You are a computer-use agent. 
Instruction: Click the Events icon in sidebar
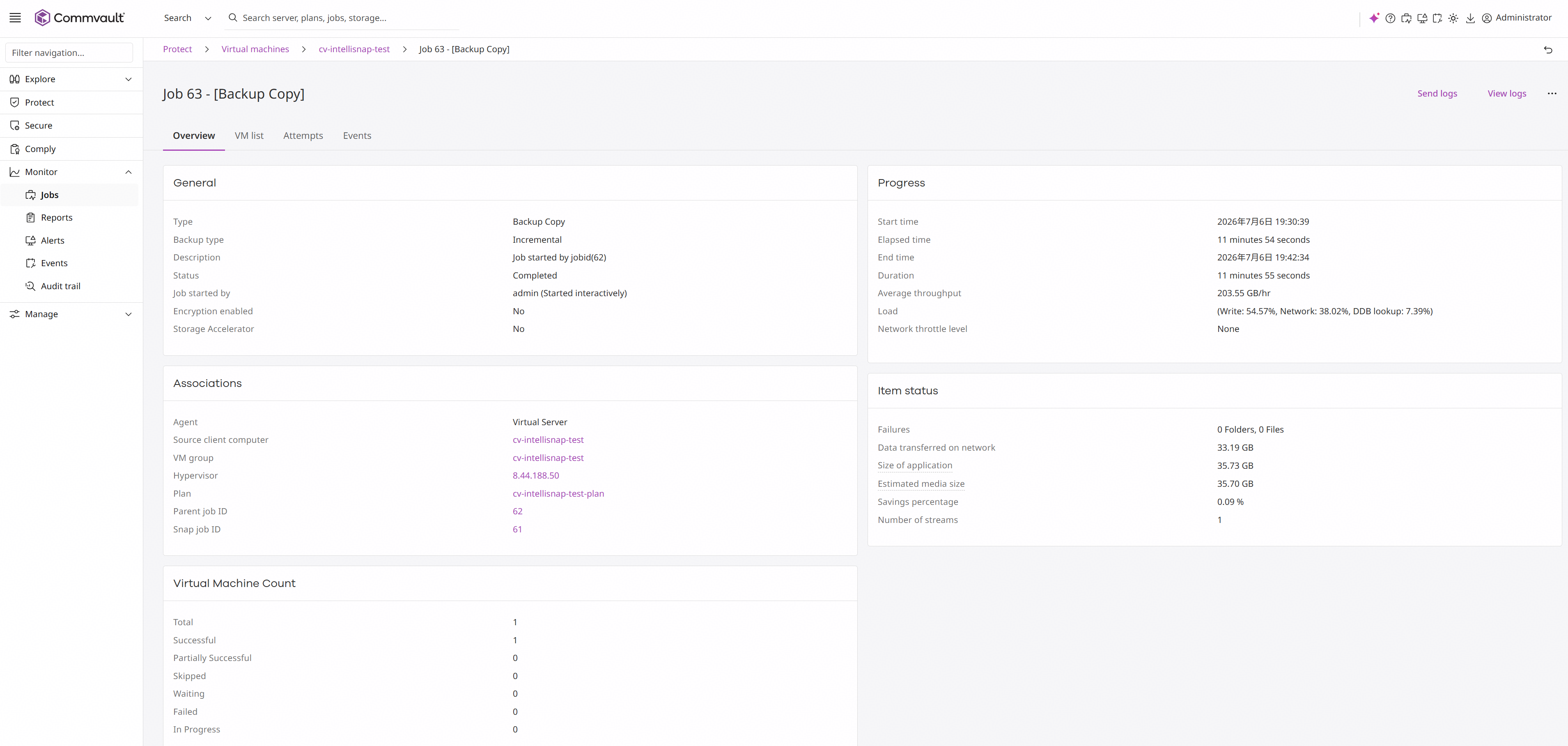coord(30,263)
